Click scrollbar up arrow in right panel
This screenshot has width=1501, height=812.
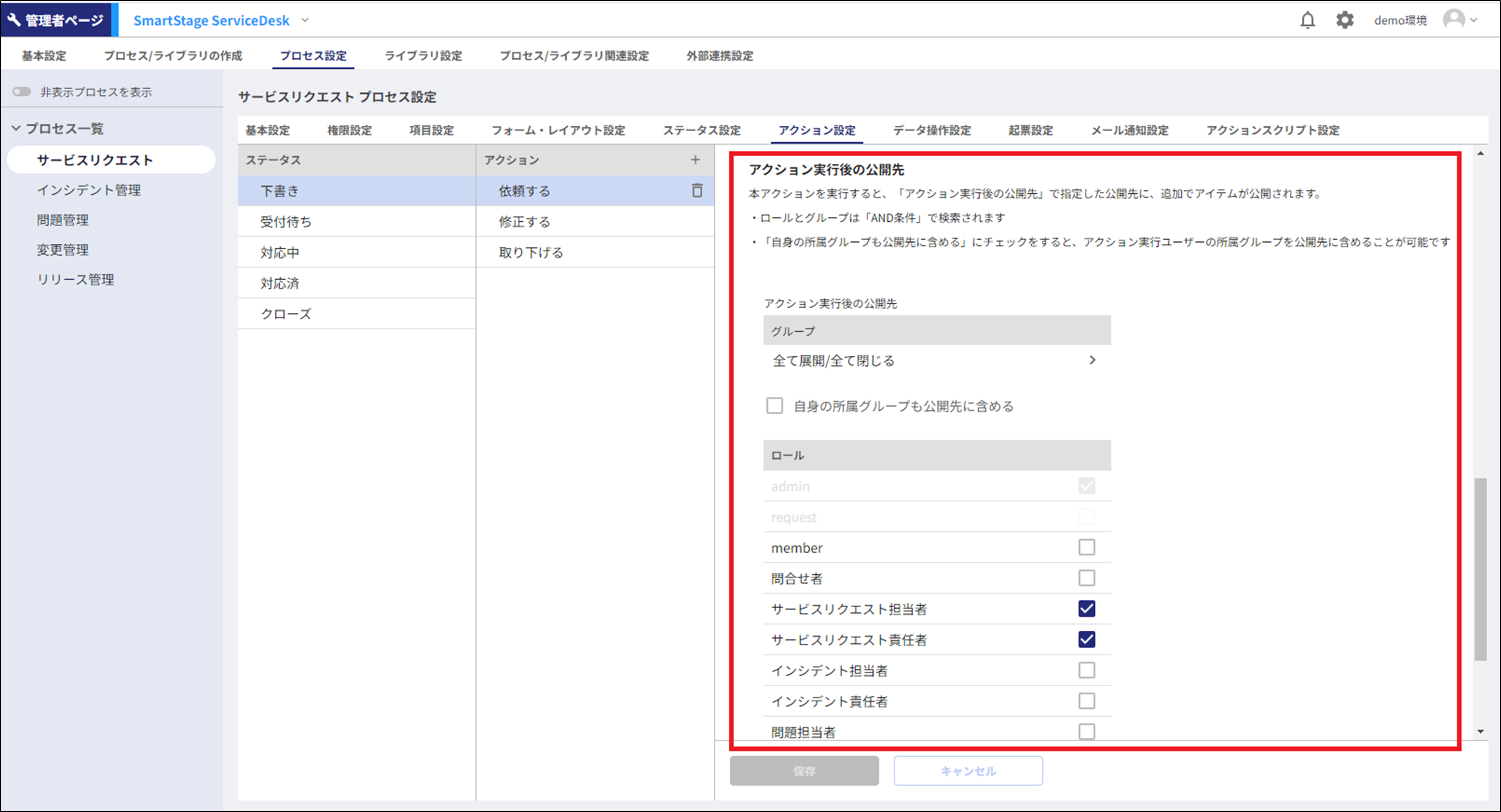point(1481,154)
